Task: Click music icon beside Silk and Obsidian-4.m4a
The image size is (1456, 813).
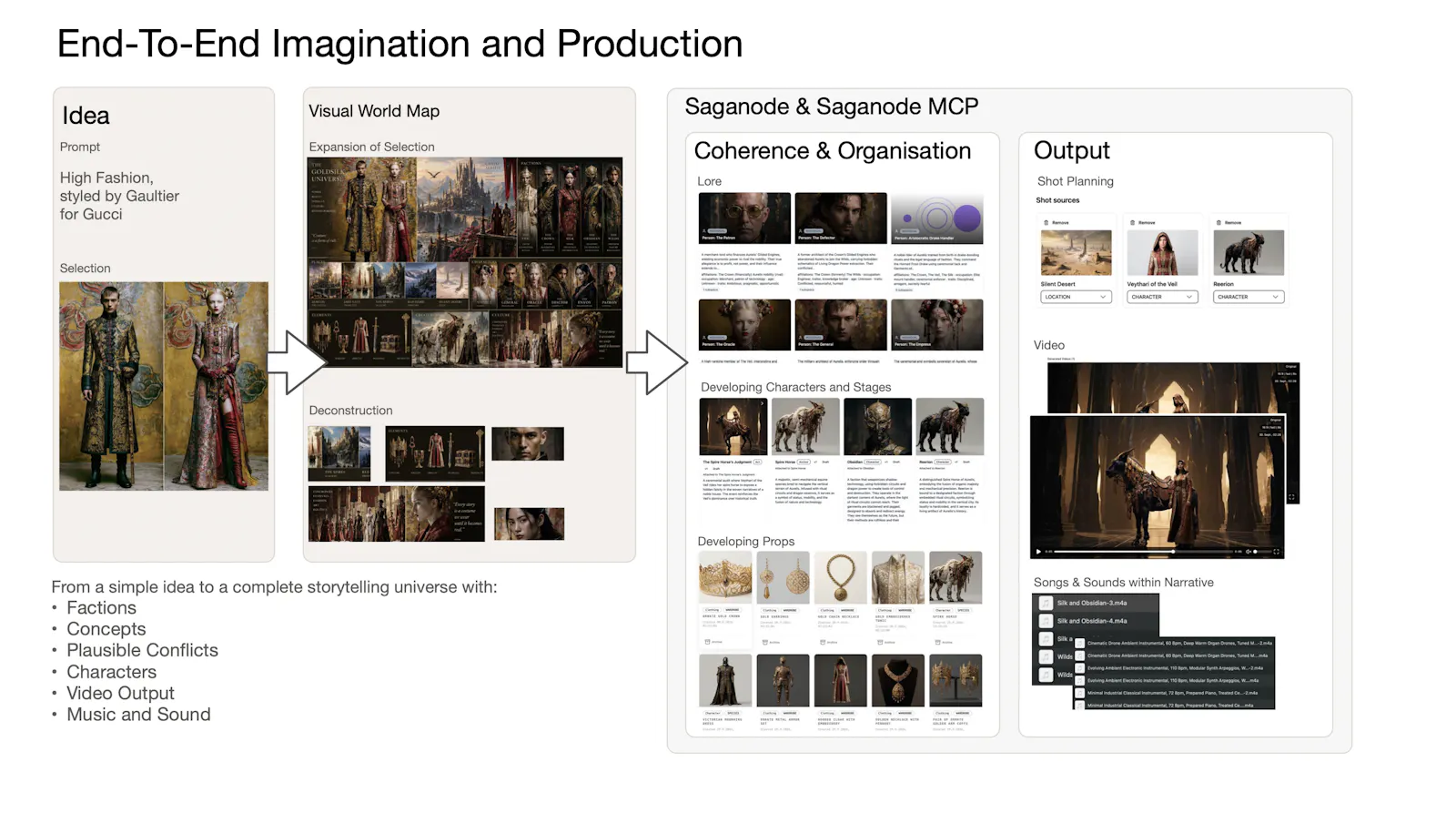Action: (1046, 621)
